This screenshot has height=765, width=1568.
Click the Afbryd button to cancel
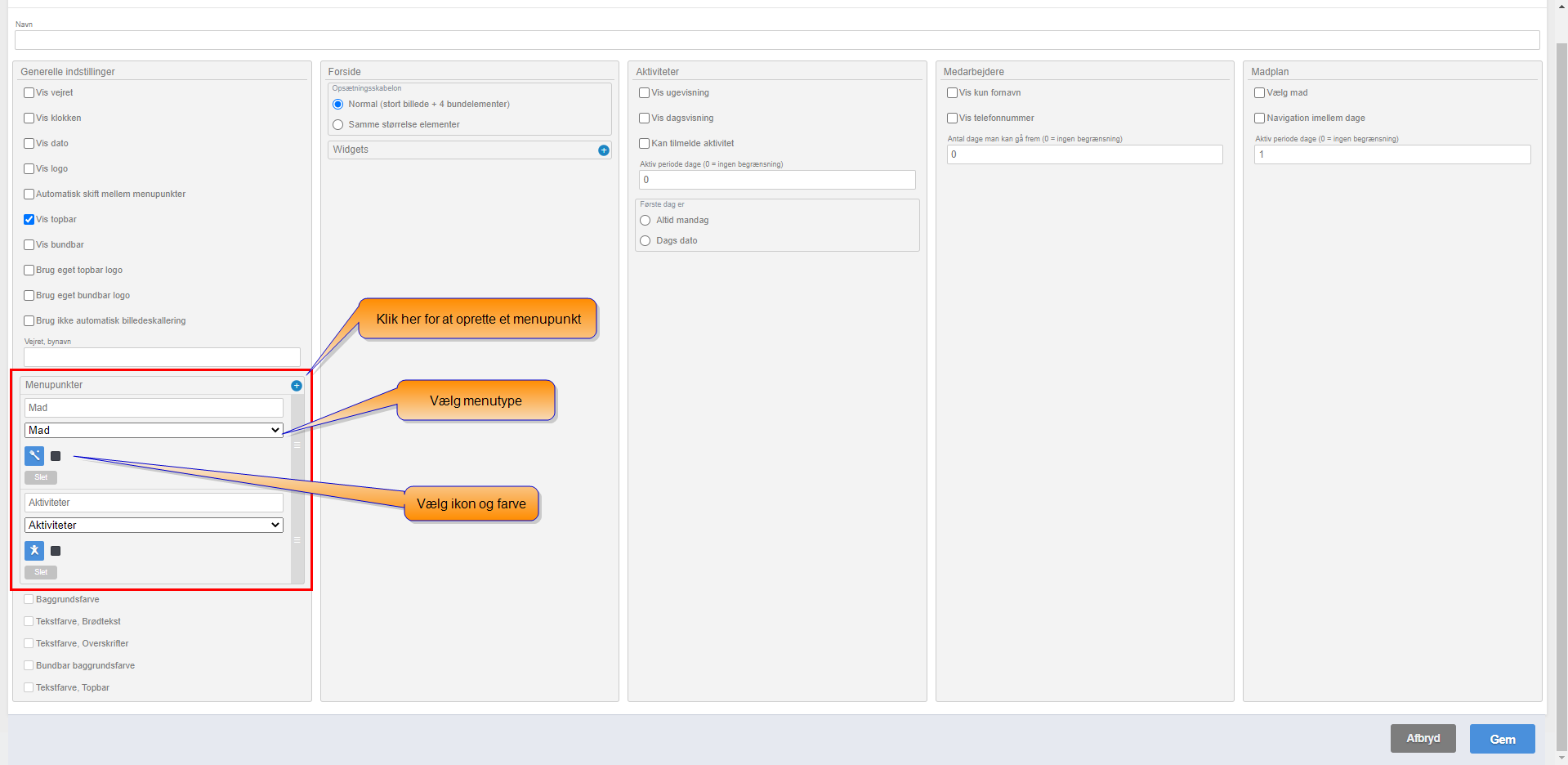tap(1423, 739)
